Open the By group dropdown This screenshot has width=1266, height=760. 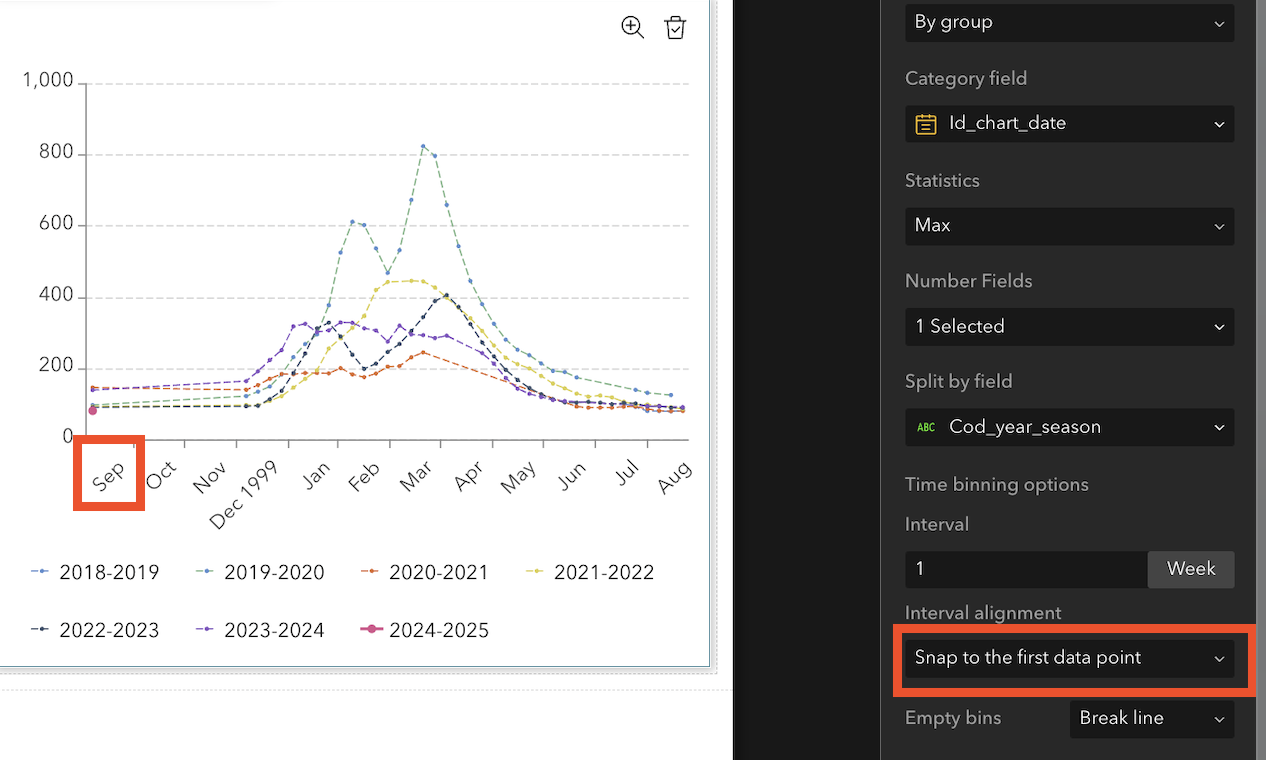[1068, 22]
